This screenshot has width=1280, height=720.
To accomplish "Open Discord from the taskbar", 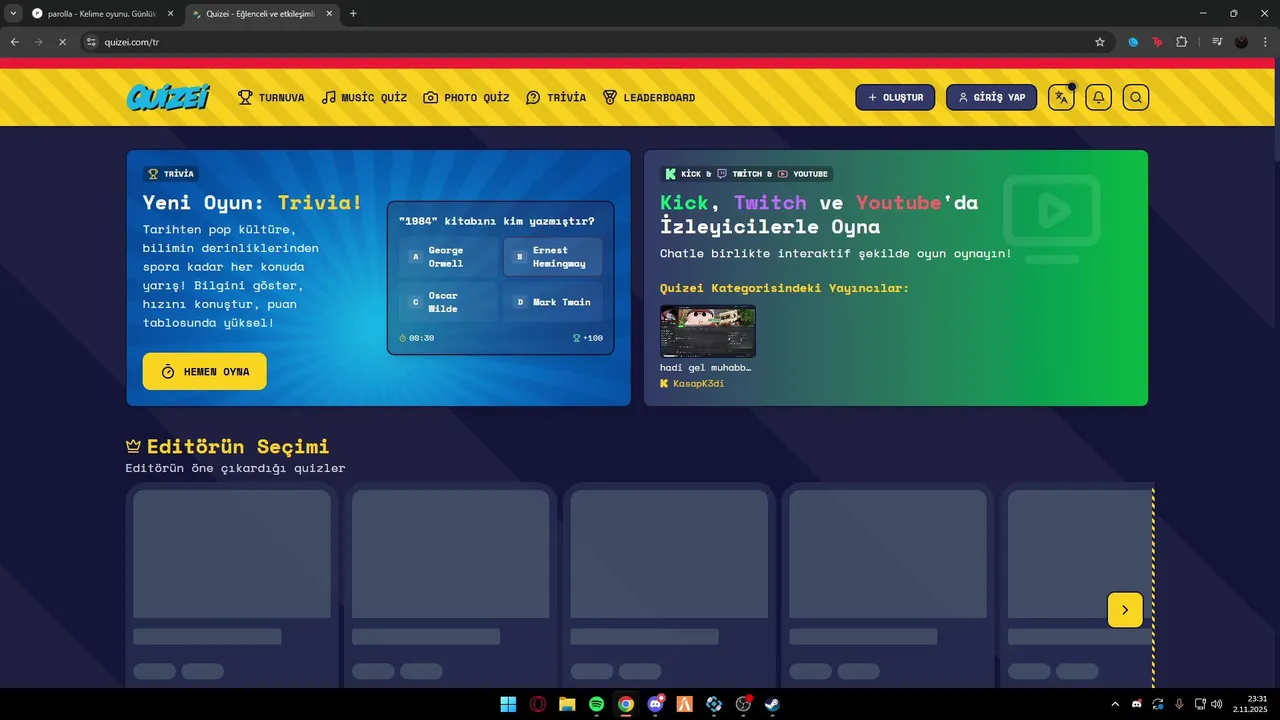I will click(x=655, y=704).
